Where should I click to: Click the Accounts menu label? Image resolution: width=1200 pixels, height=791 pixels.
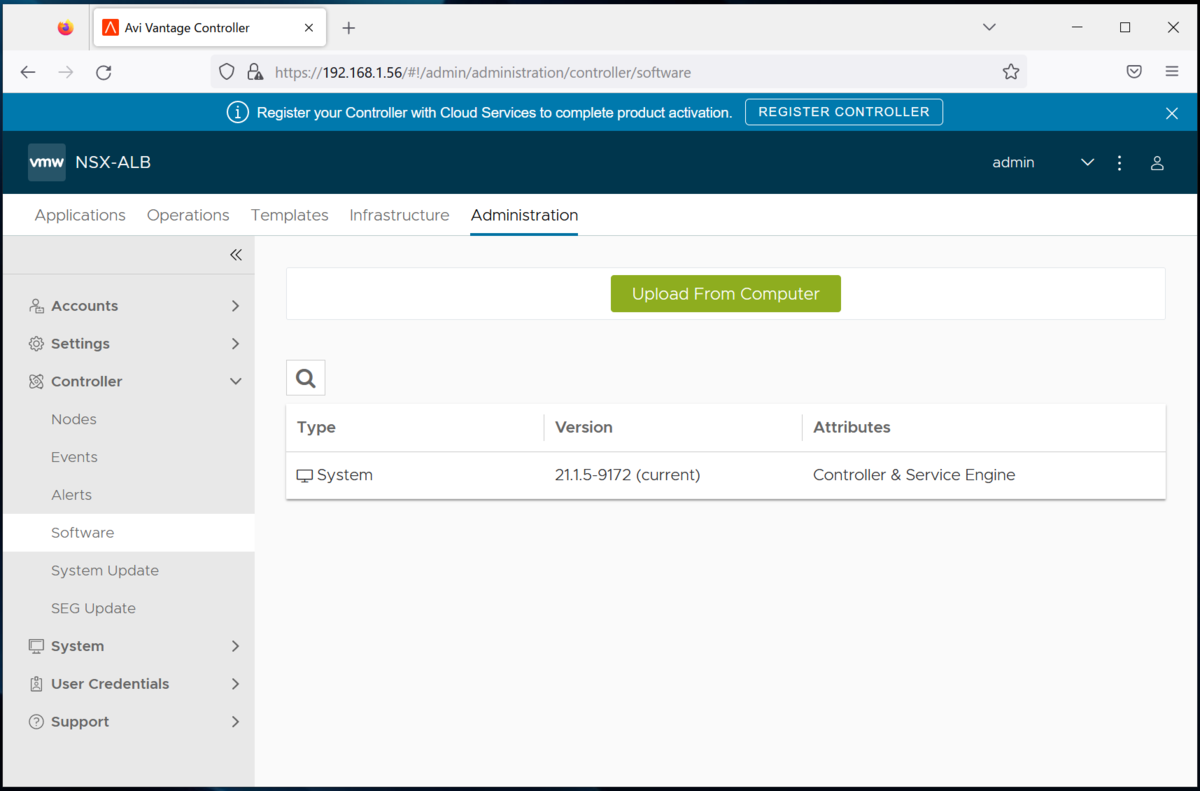pyautogui.click(x=84, y=306)
